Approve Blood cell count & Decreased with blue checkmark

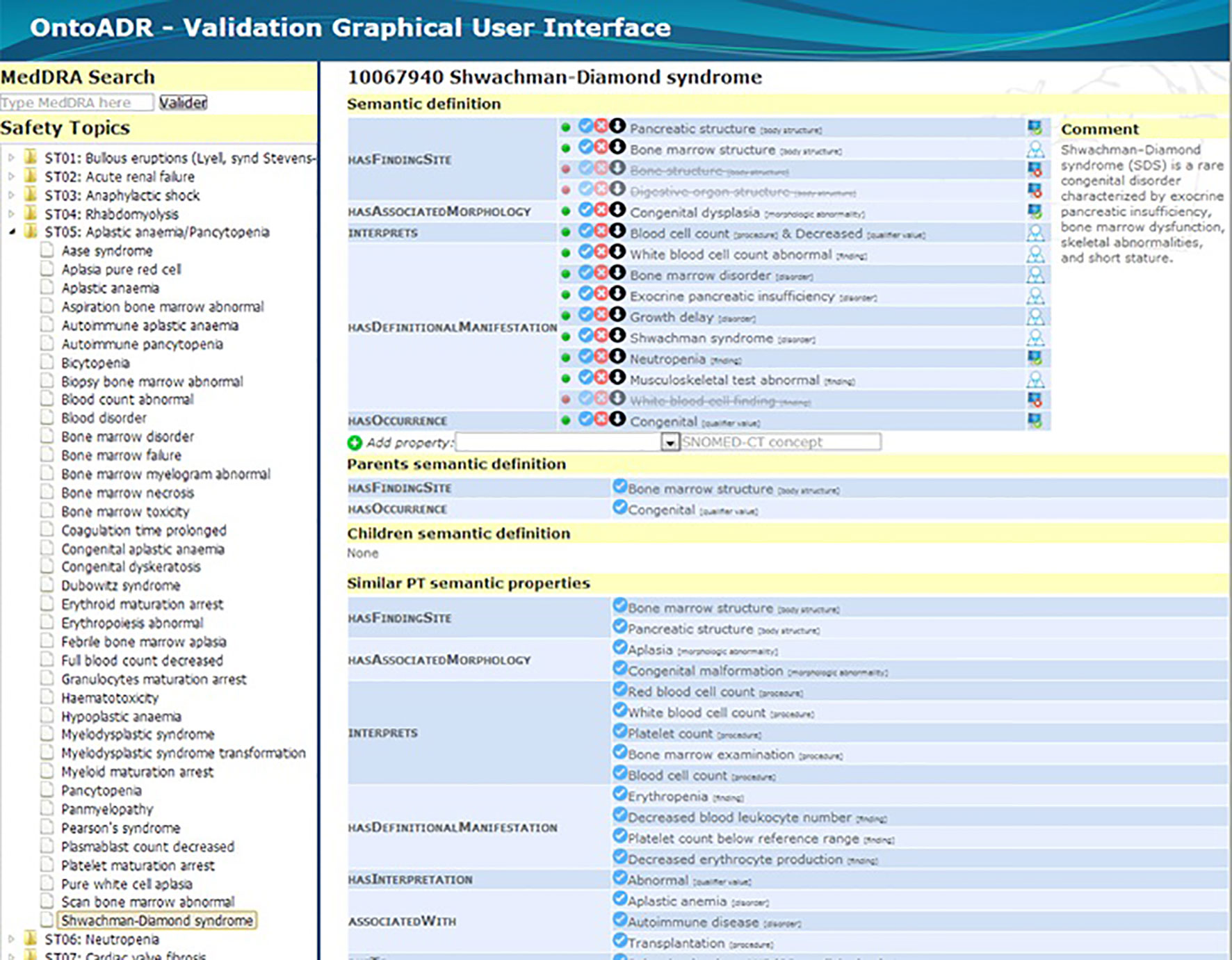pyautogui.click(x=586, y=231)
